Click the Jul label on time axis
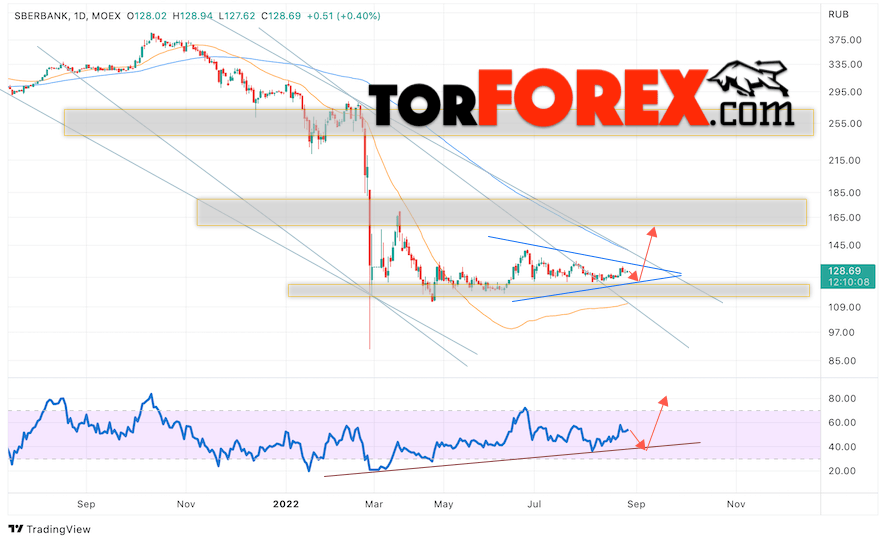886x543 pixels. (x=534, y=504)
